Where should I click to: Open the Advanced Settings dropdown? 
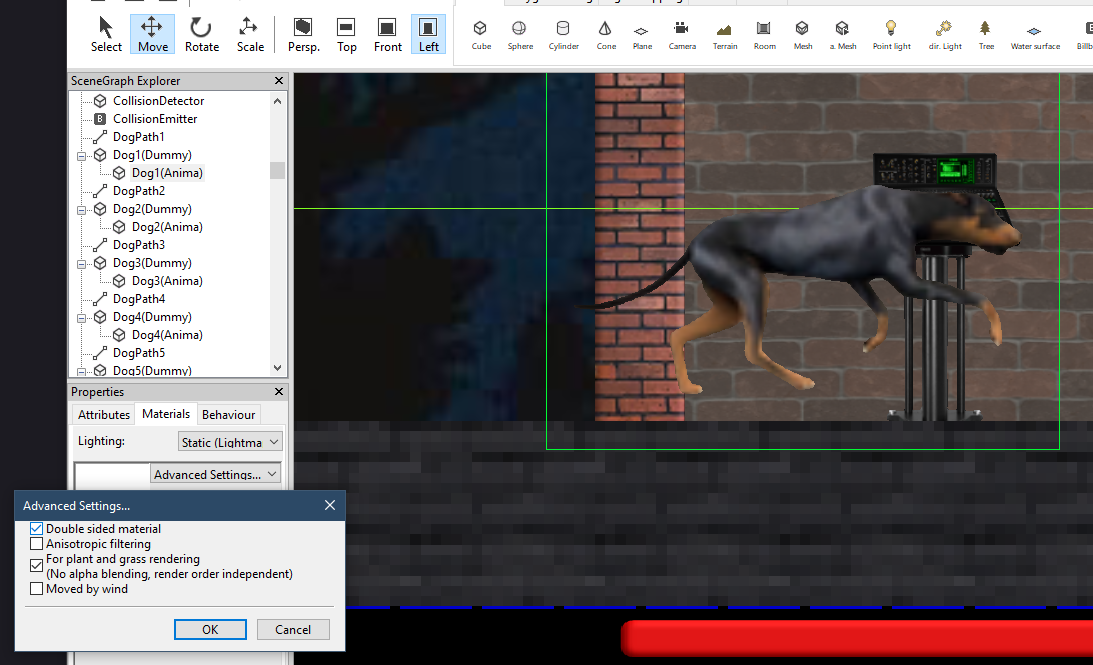[x=216, y=474]
